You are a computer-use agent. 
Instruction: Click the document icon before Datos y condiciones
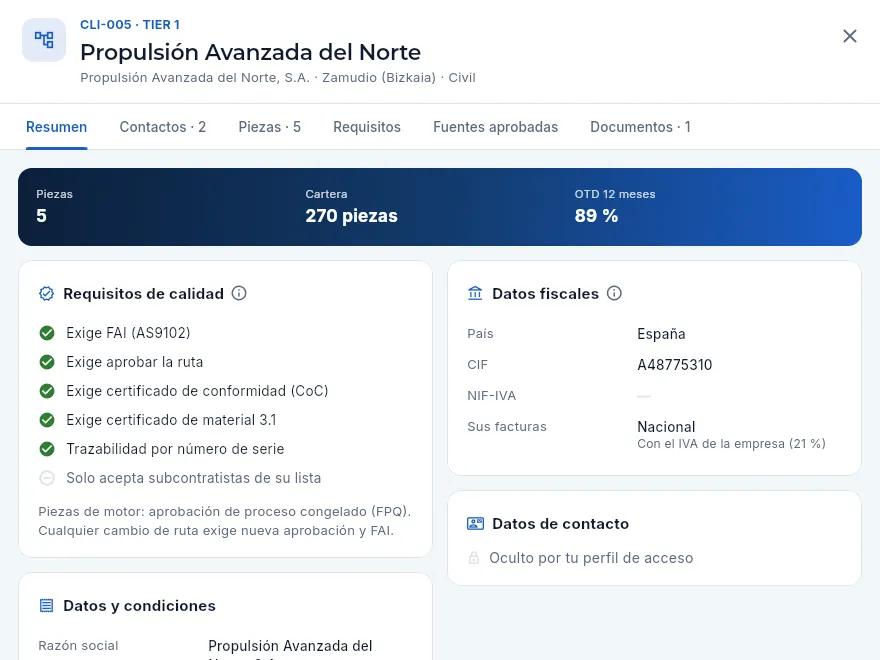pos(47,606)
